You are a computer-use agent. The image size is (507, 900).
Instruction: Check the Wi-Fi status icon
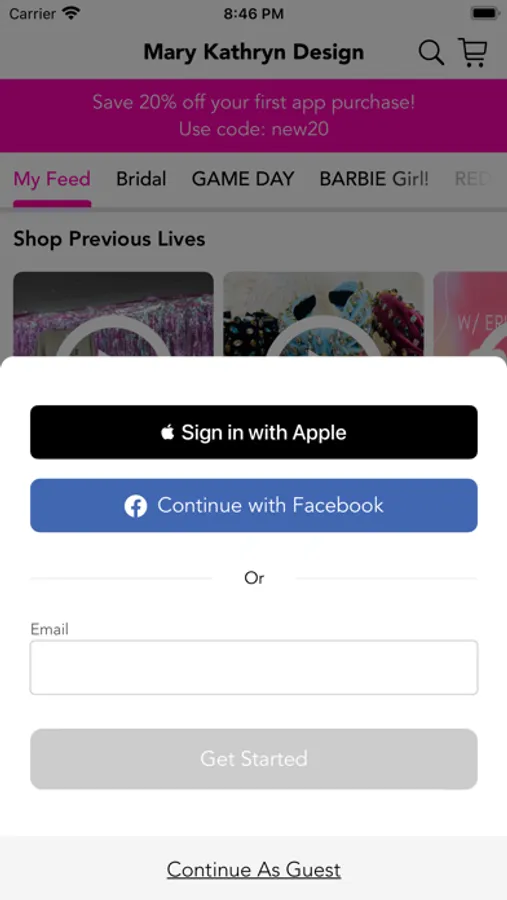click(x=71, y=13)
